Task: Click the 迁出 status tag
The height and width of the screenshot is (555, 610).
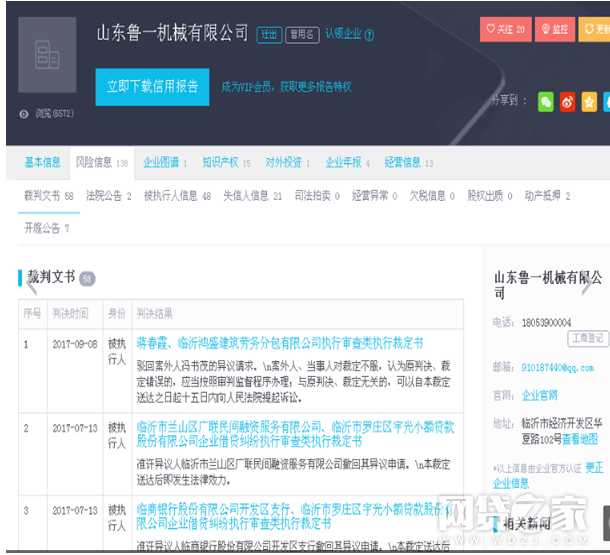Action: click(x=269, y=35)
